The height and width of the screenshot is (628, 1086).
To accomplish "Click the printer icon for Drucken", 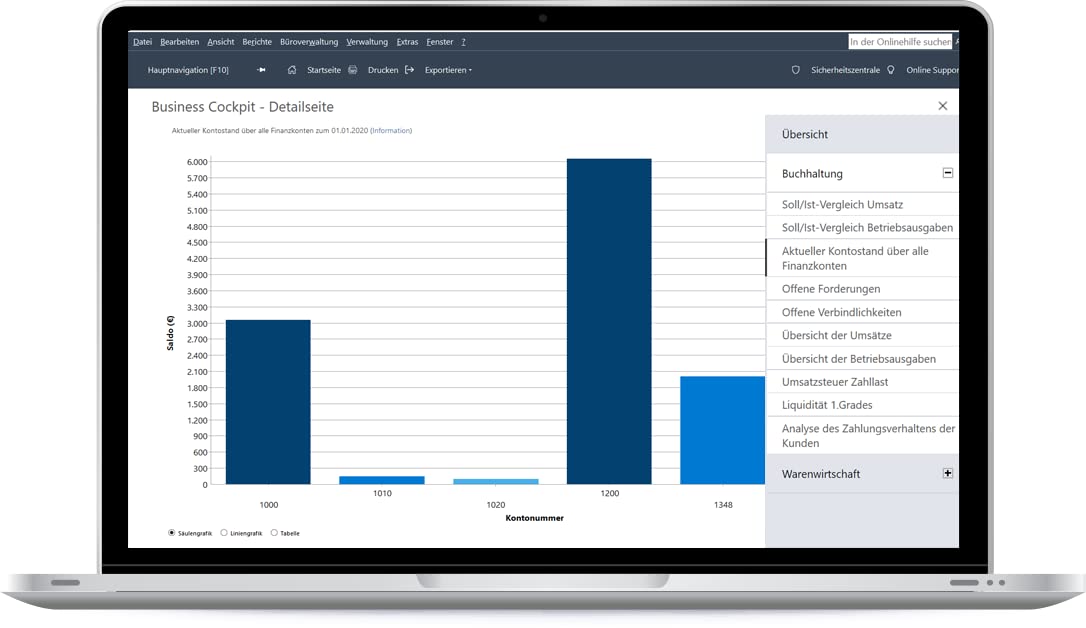I will tap(353, 70).
